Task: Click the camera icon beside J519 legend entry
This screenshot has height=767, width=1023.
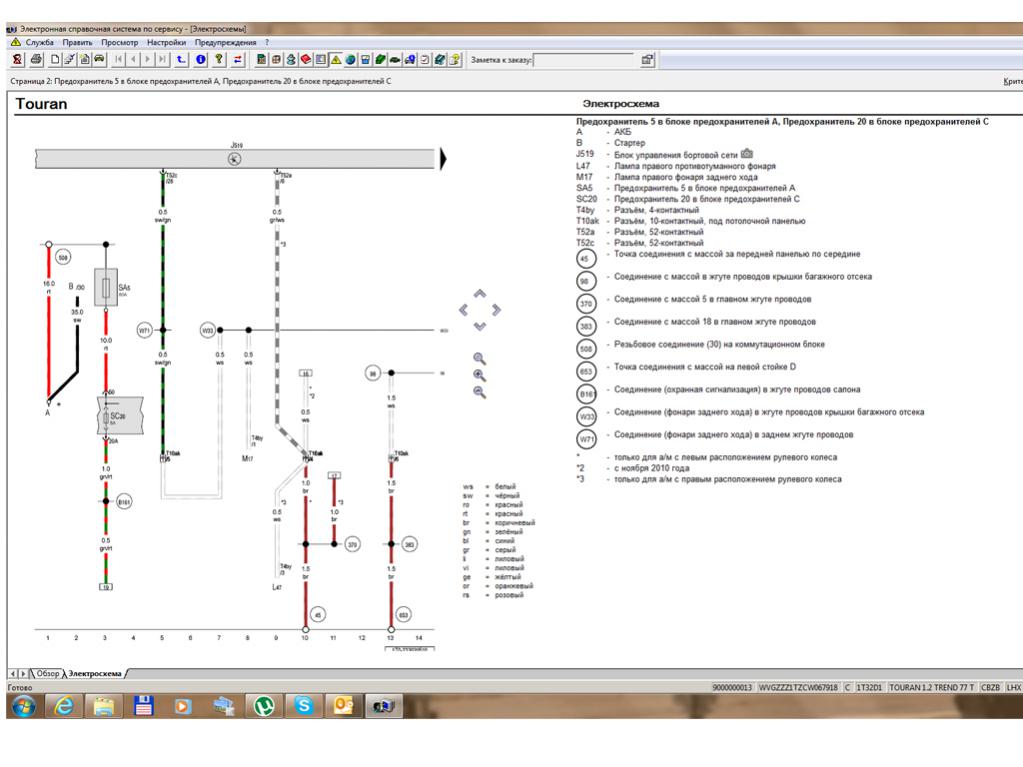Action: (x=747, y=154)
